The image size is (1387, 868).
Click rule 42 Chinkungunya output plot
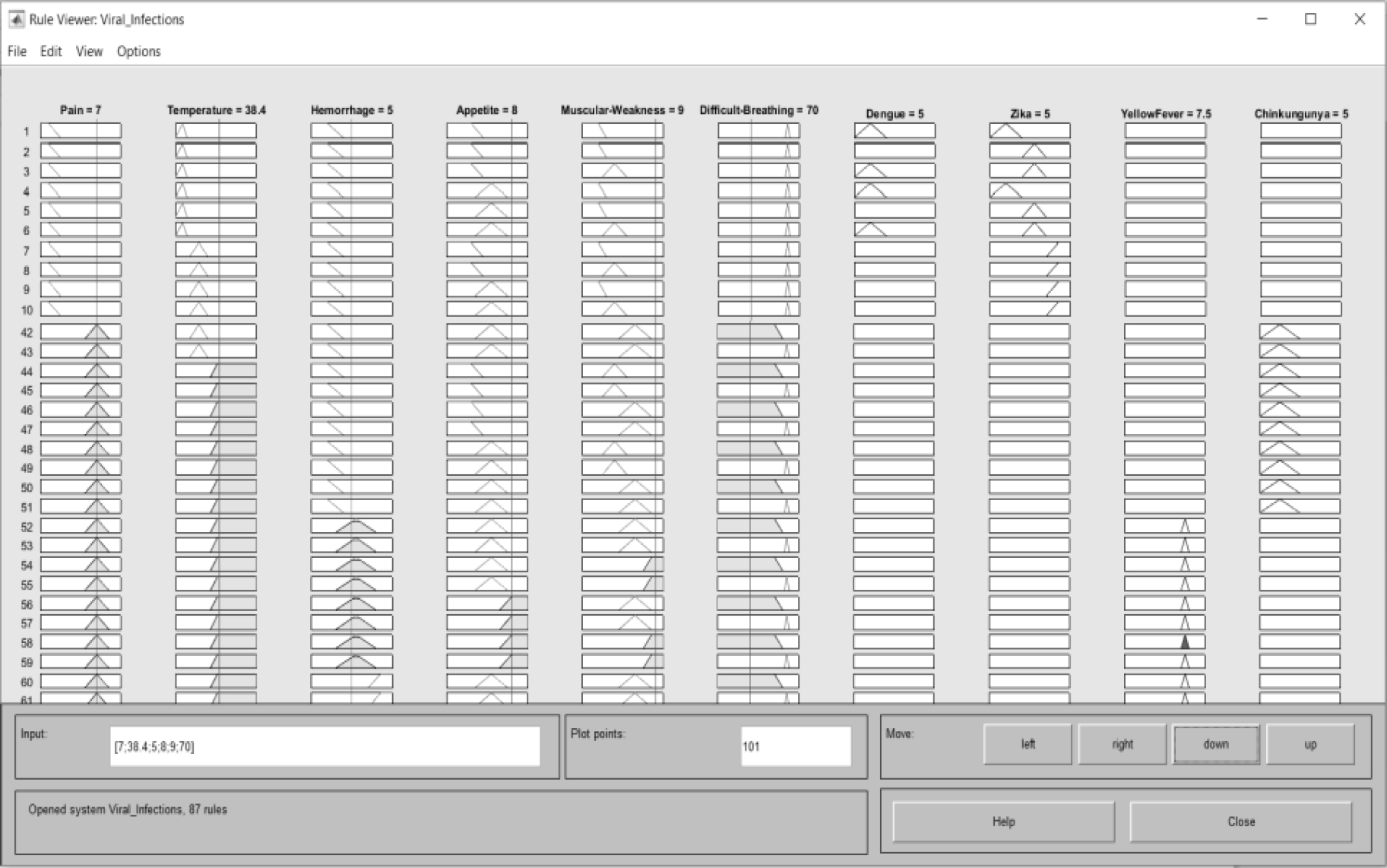1300,332
